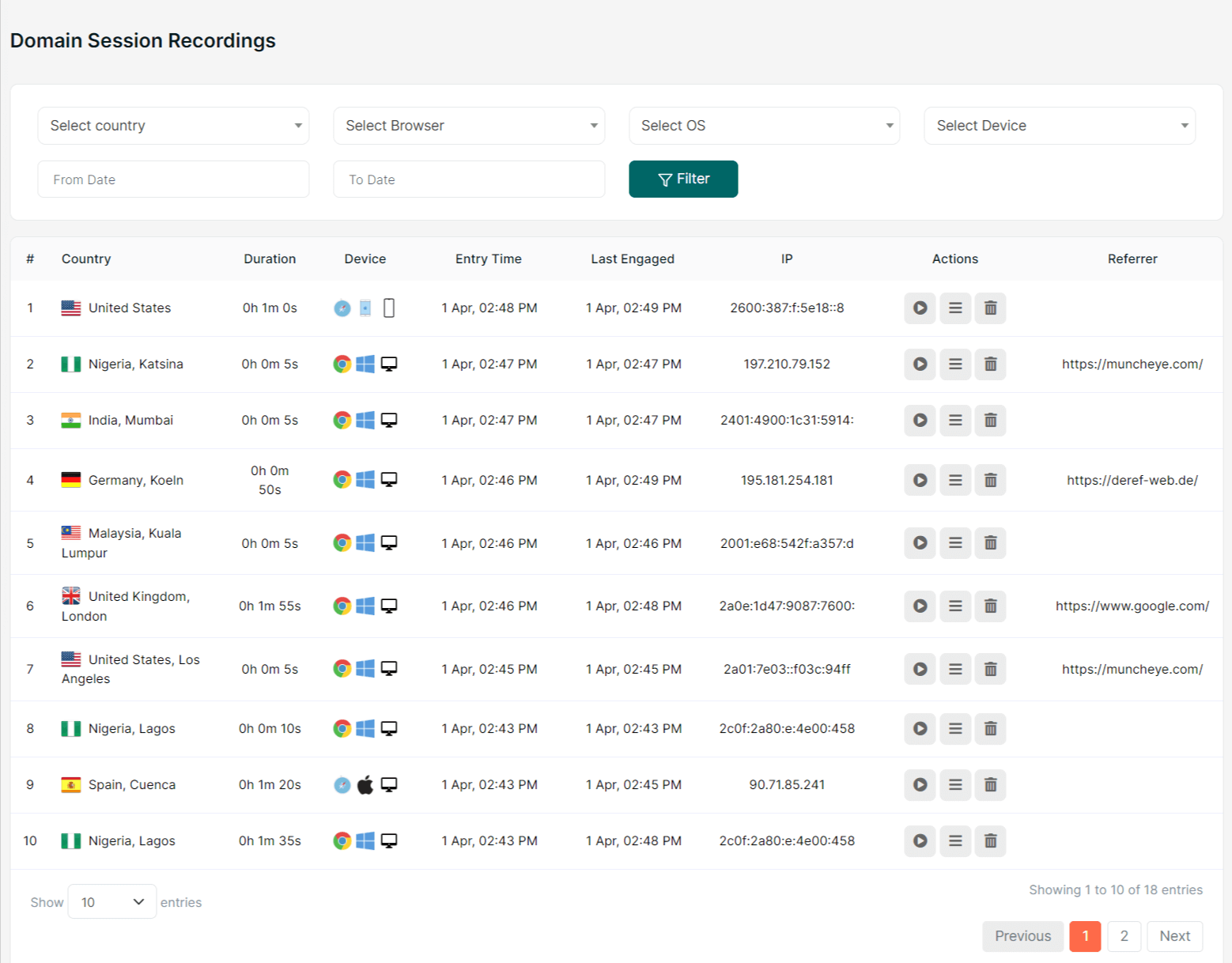Play the United States row 1 recording
The image size is (1232, 963).
pos(920,308)
